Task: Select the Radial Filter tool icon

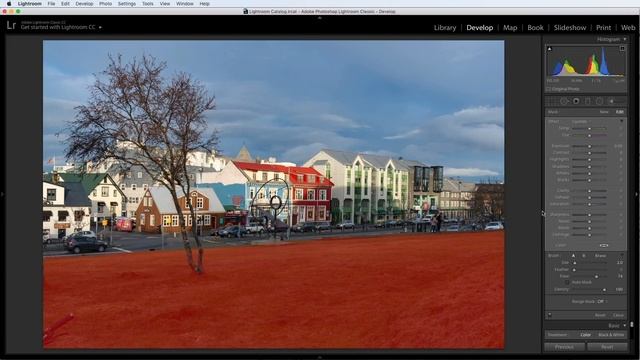Action: (599, 101)
